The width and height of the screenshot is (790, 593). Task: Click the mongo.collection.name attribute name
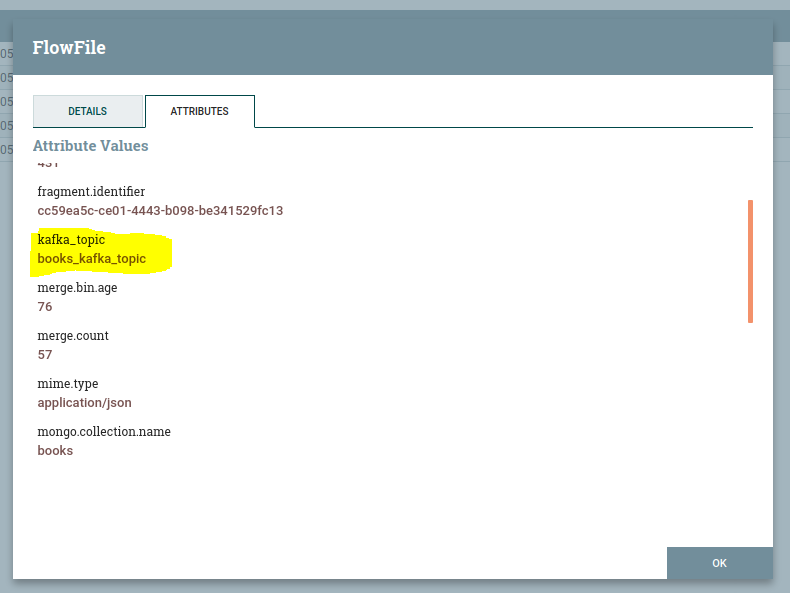pyautogui.click(x=104, y=431)
